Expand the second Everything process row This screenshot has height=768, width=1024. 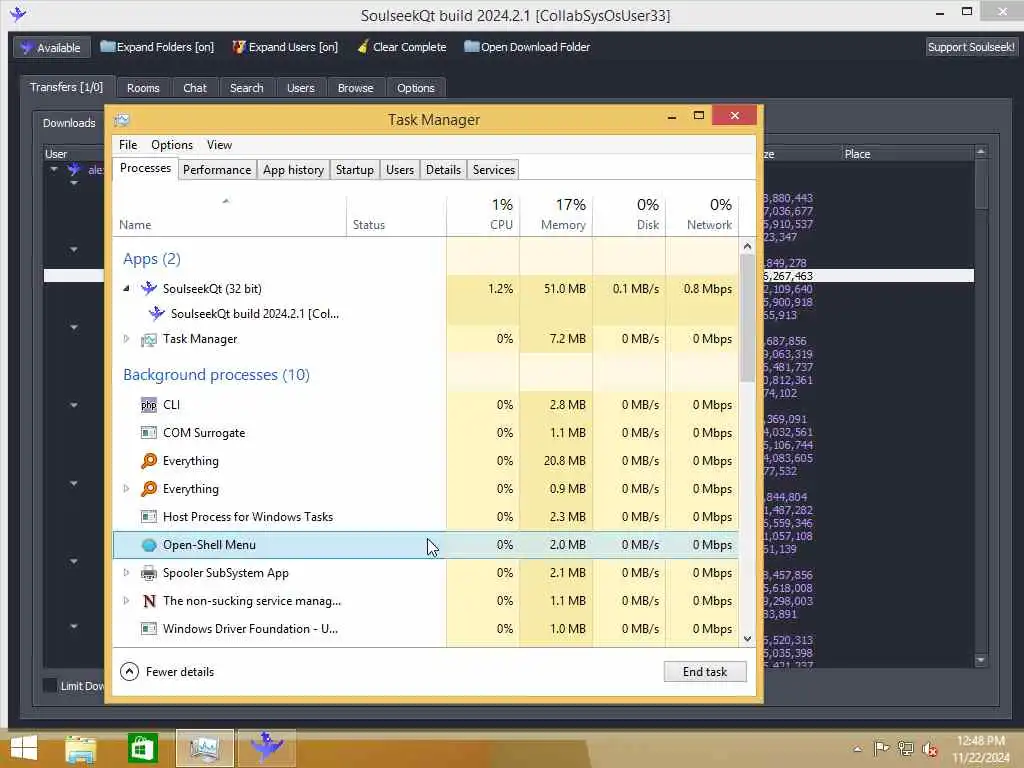click(x=127, y=488)
